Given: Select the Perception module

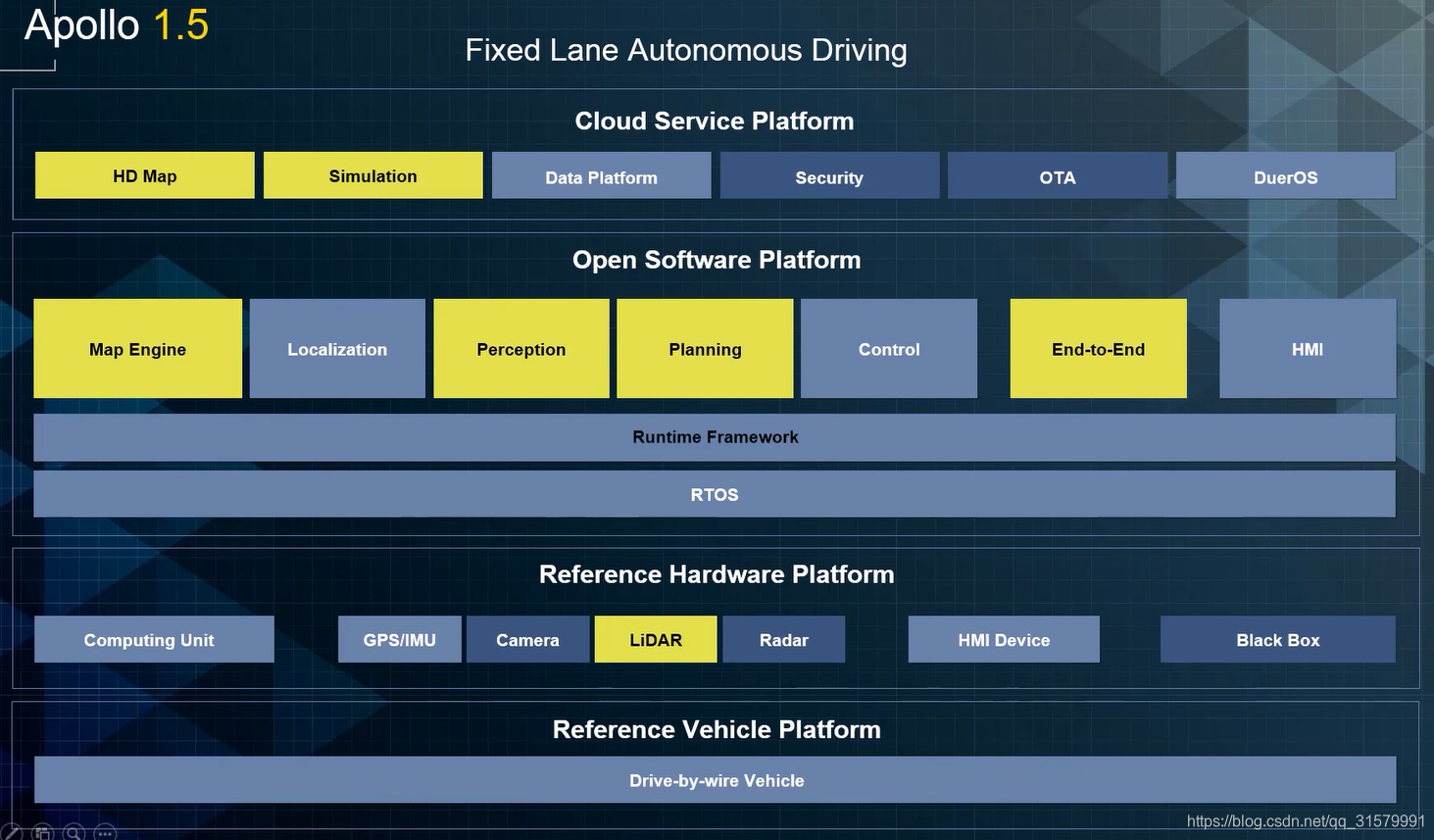Looking at the screenshot, I should coord(521,349).
